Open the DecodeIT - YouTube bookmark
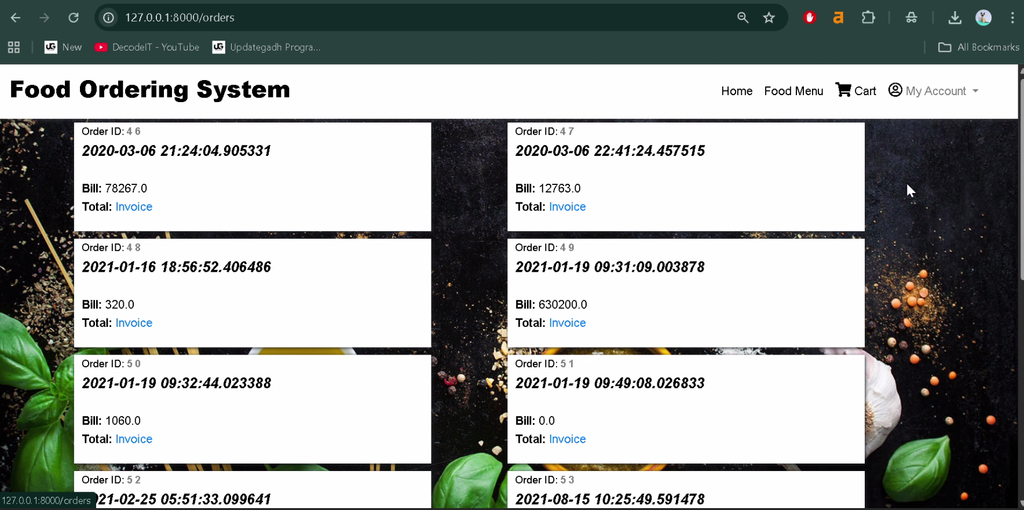The image size is (1024, 510). (x=147, y=47)
